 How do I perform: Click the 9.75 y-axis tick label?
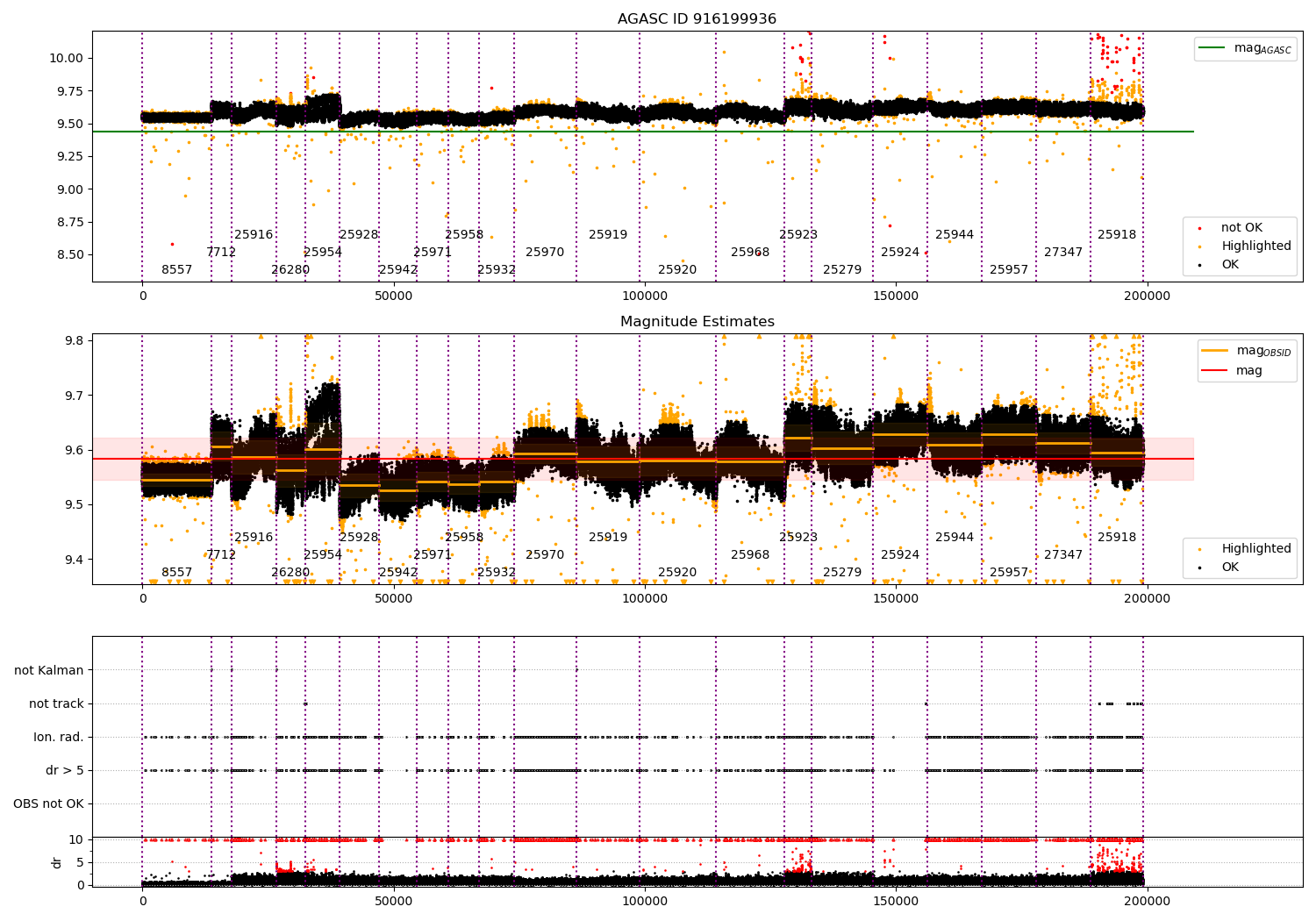click(69, 91)
